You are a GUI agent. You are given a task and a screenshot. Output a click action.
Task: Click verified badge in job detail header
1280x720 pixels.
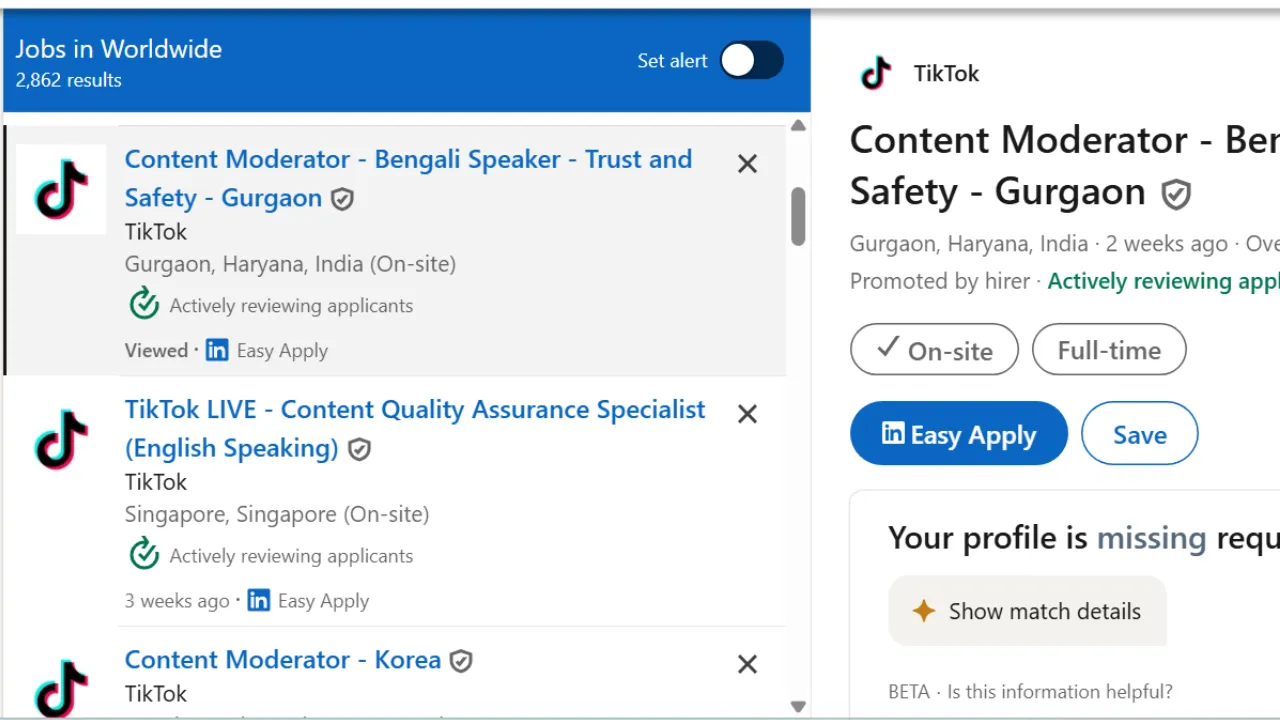tap(1176, 194)
